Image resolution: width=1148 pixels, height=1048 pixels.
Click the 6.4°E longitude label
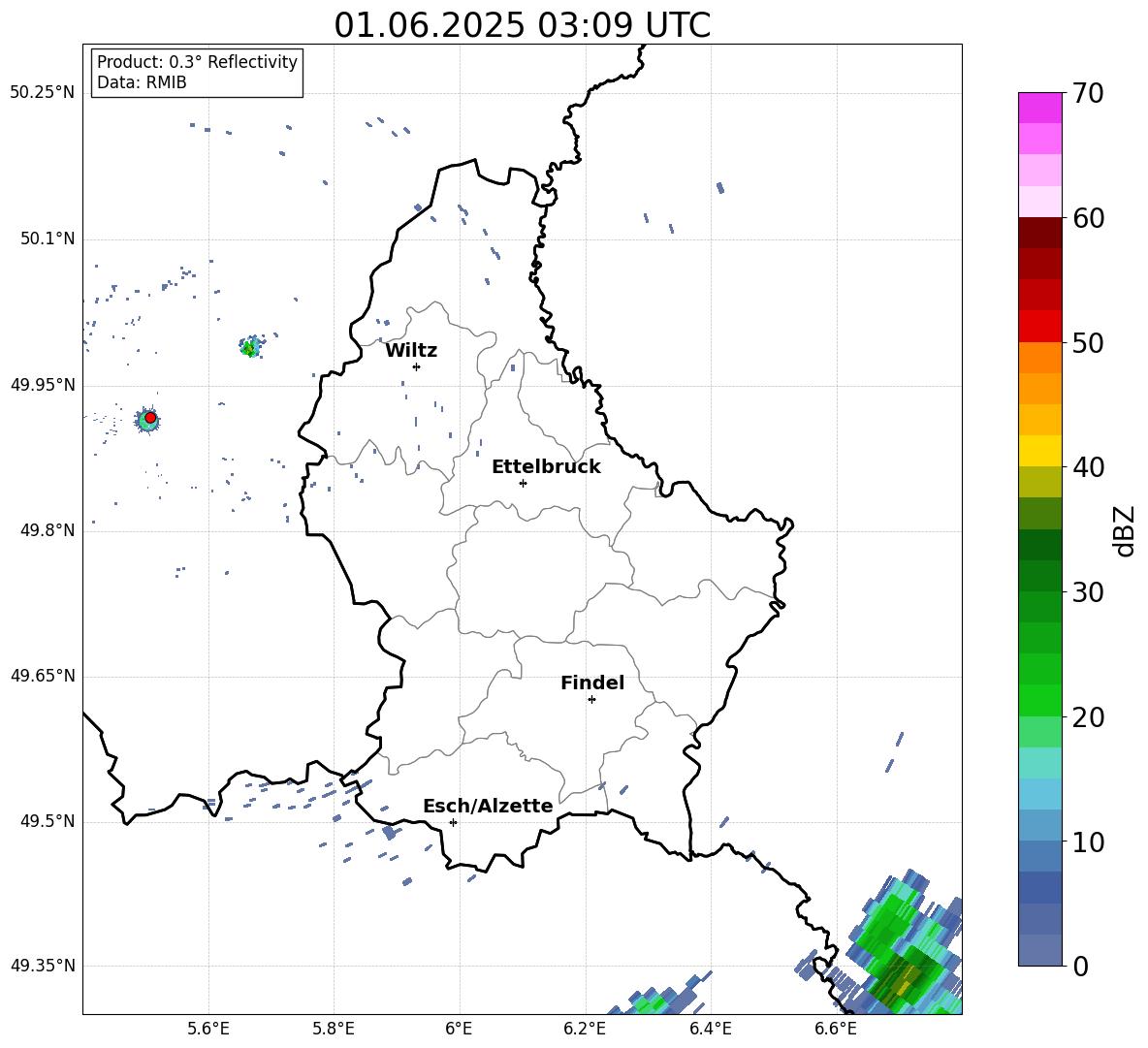(710, 1029)
